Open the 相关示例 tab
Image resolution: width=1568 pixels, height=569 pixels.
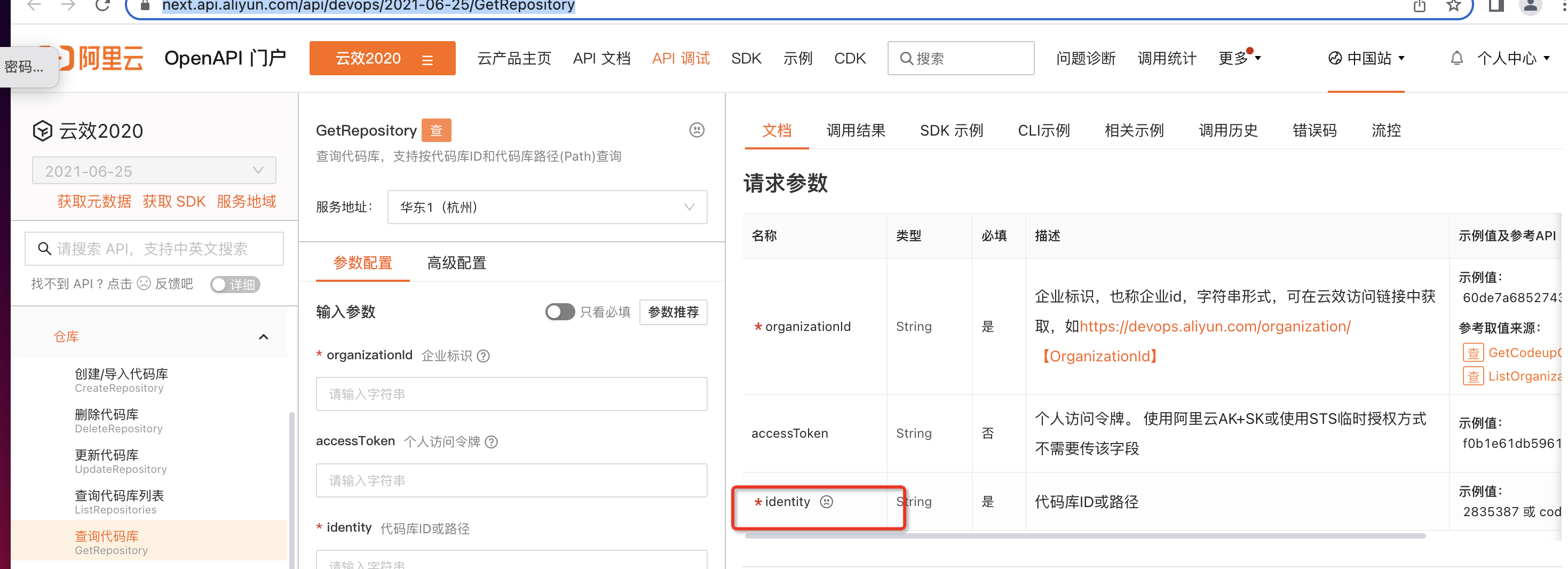coord(1134,130)
